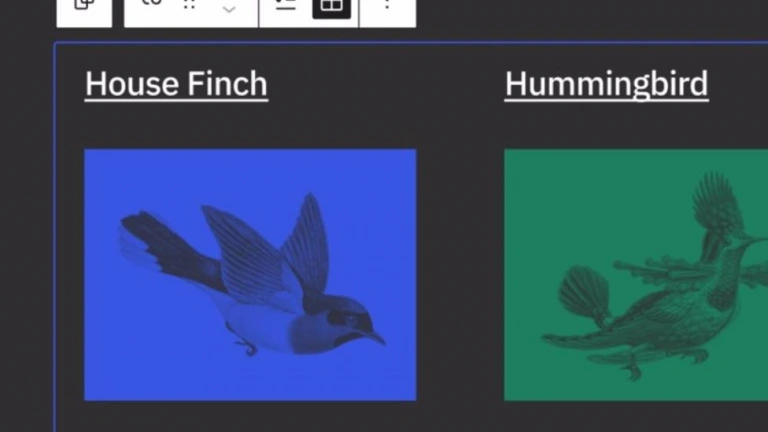Switch to list view layout icon
The height and width of the screenshot is (432, 768).
[285, 4]
